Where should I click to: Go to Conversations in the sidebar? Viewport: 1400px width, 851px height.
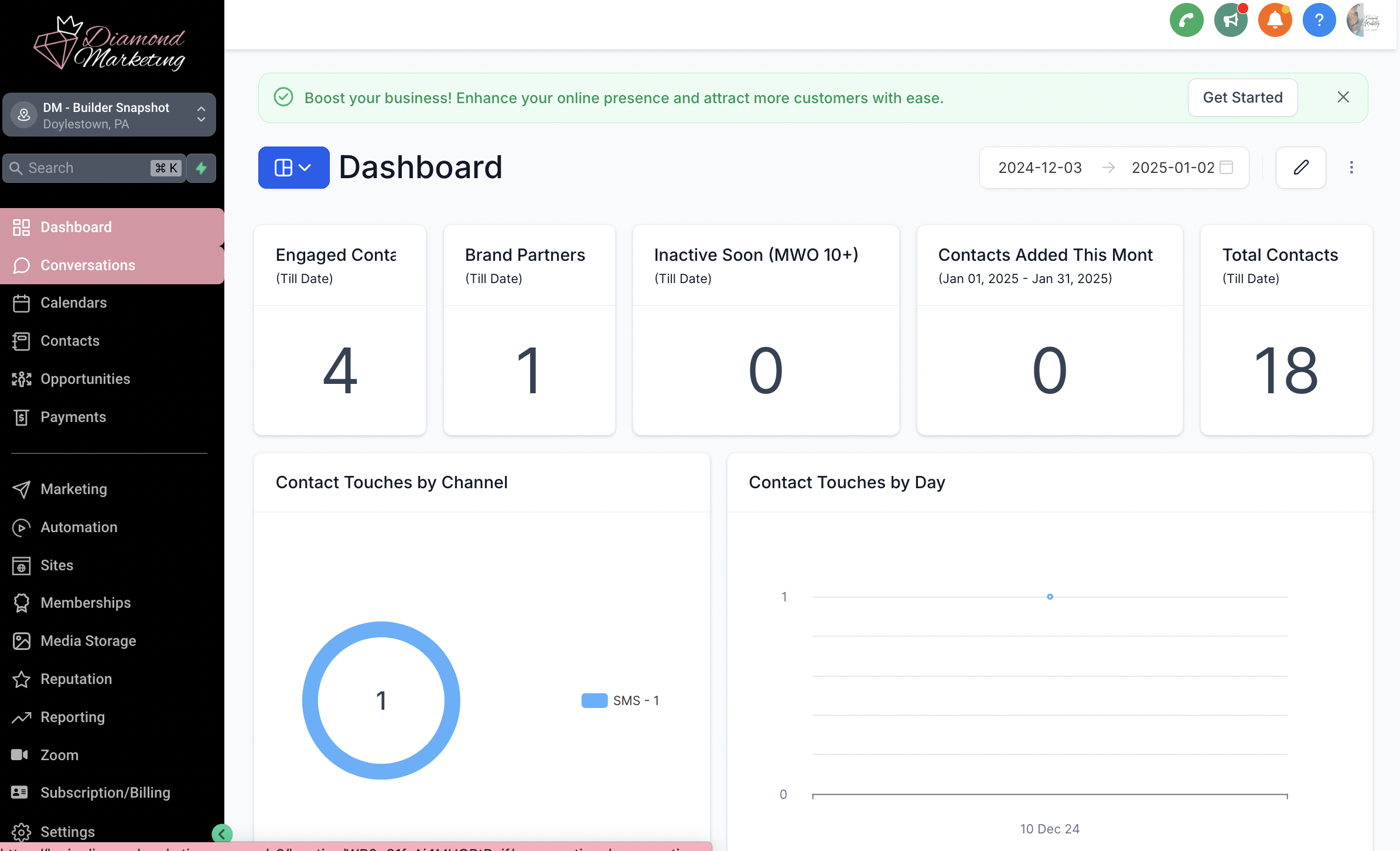88,265
